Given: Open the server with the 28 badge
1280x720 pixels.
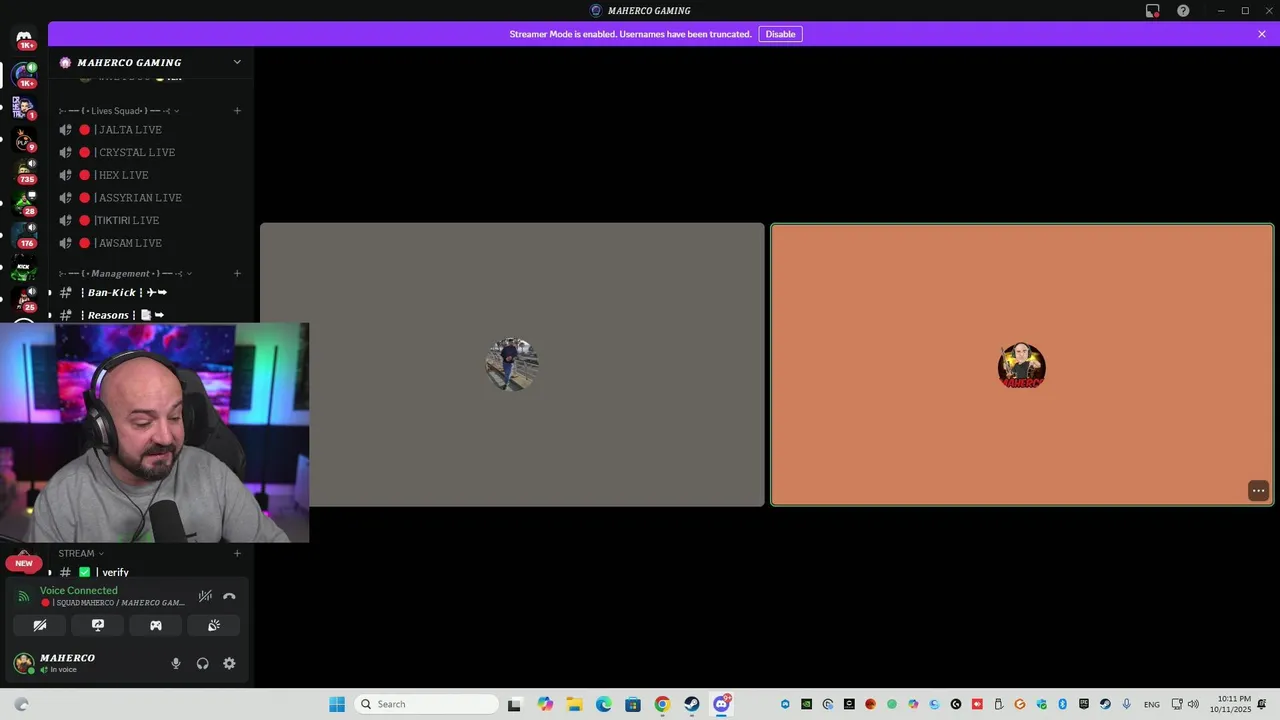Looking at the screenshot, I should point(24,203).
